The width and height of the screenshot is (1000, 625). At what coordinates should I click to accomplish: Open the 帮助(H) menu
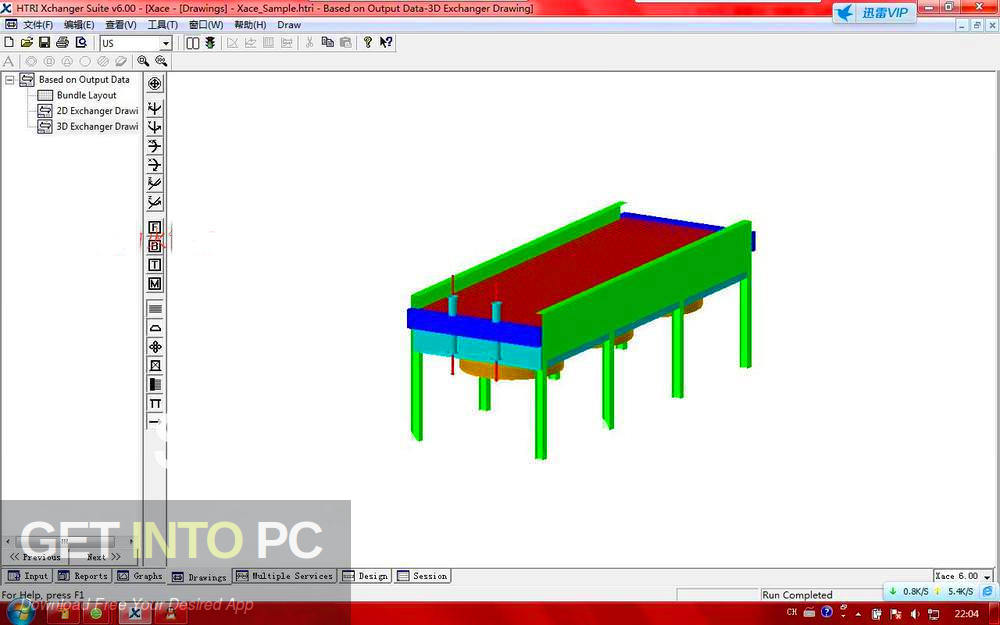tap(250, 25)
